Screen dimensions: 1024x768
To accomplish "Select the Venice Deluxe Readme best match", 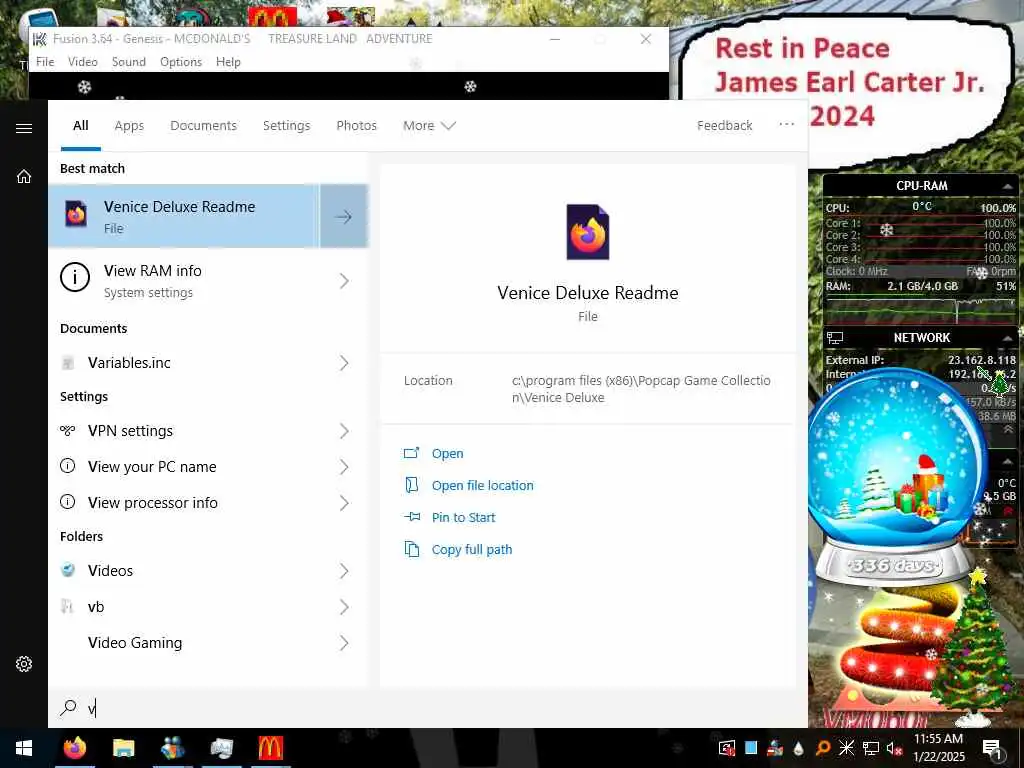I will tap(184, 216).
